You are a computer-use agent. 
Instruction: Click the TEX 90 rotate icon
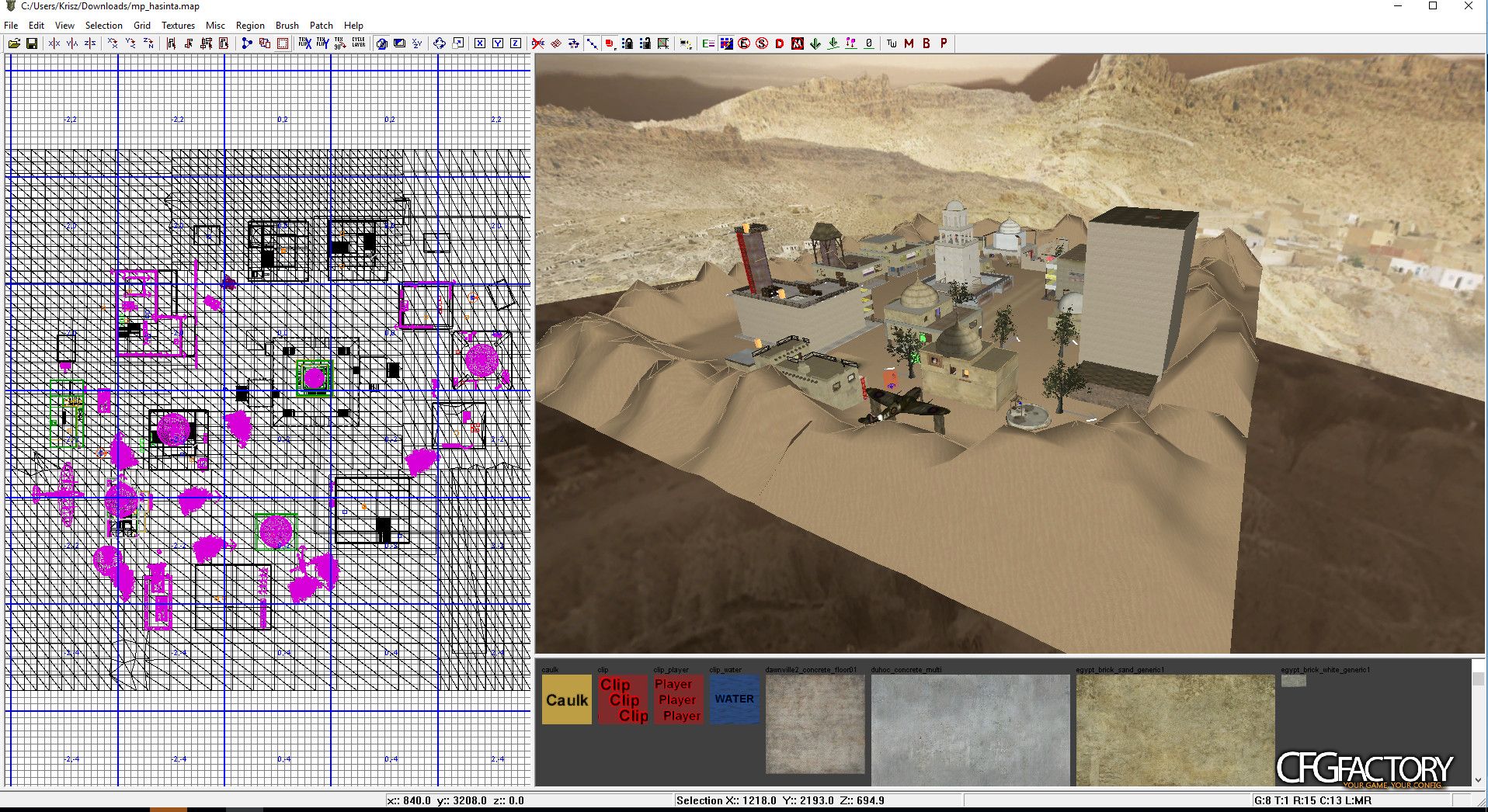pos(340,43)
